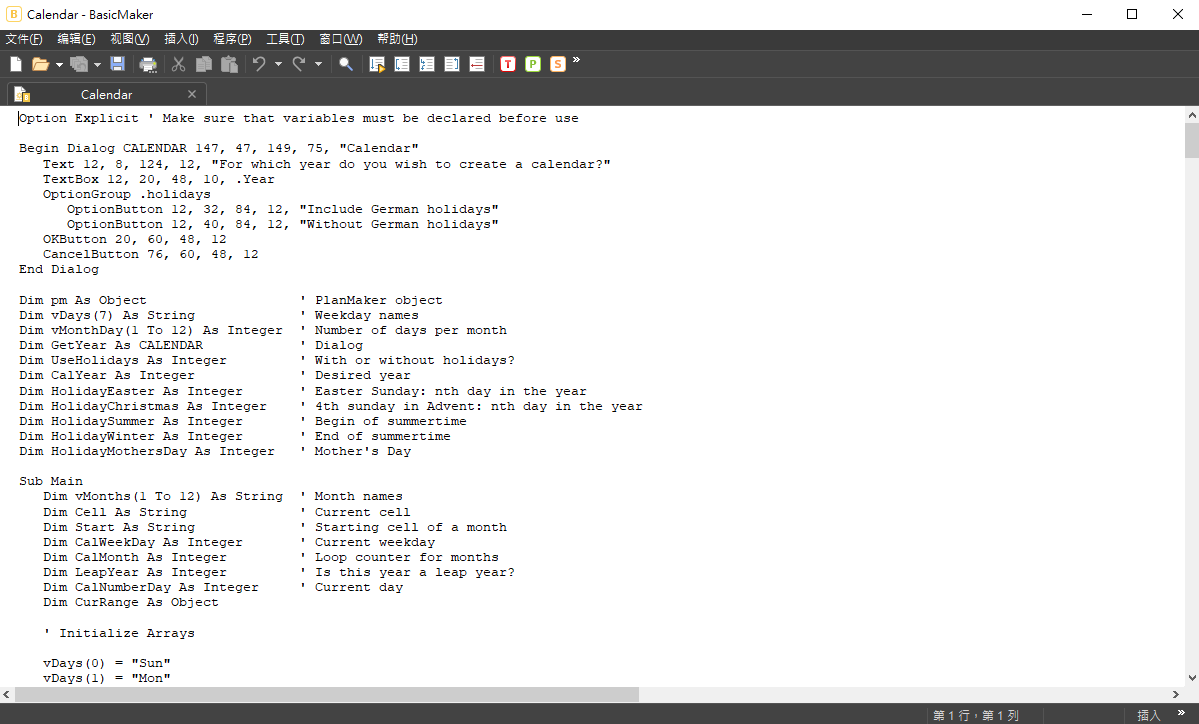Viewport: 1199px width, 724px height.
Task: Click the open file folder icon
Action: pyautogui.click(x=40, y=64)
